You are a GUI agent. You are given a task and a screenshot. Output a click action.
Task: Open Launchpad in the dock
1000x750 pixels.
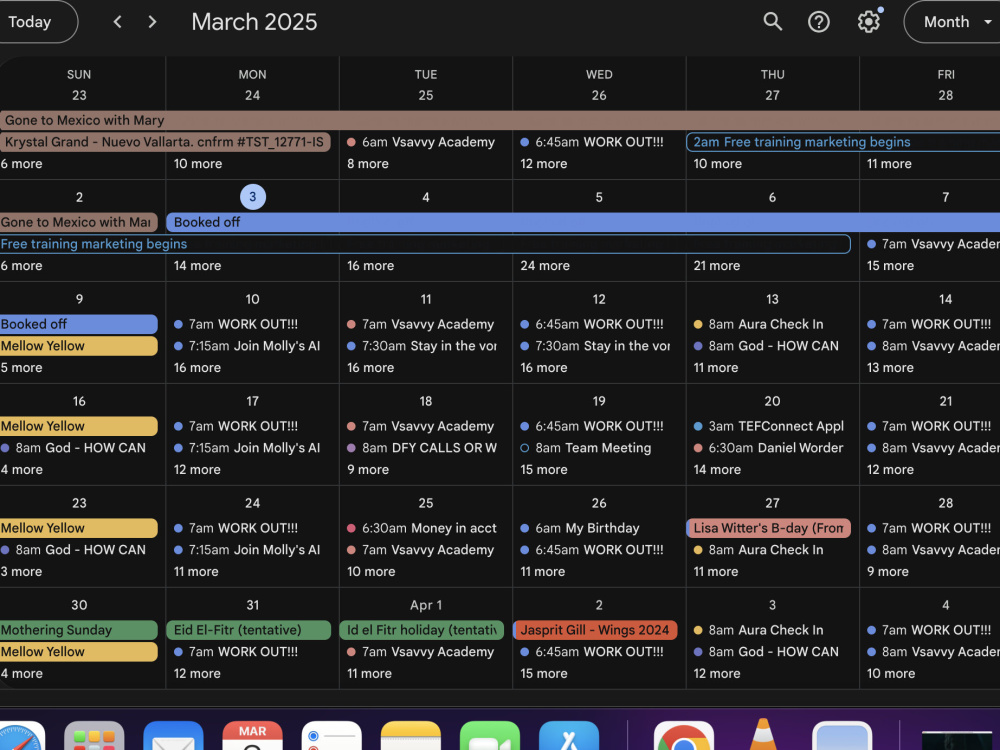[x=94, y=737]
